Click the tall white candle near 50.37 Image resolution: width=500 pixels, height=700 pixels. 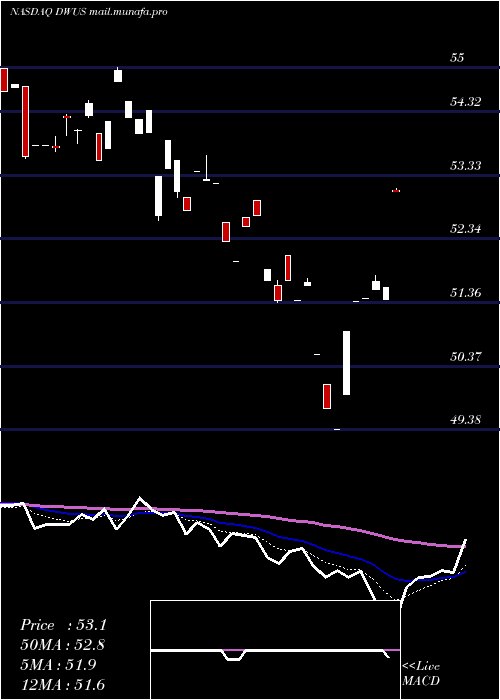[x=346, y=363]
